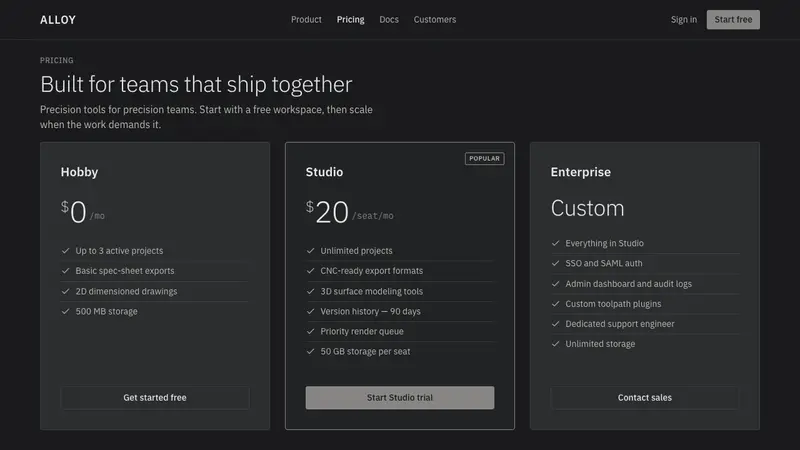
Task: Click the text 3D surface modeling tools
Action: tap(371, 291)
